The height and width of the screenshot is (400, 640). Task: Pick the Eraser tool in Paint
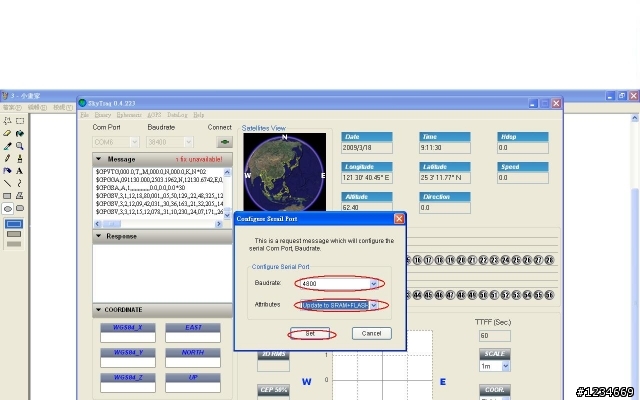click(7, 133)
